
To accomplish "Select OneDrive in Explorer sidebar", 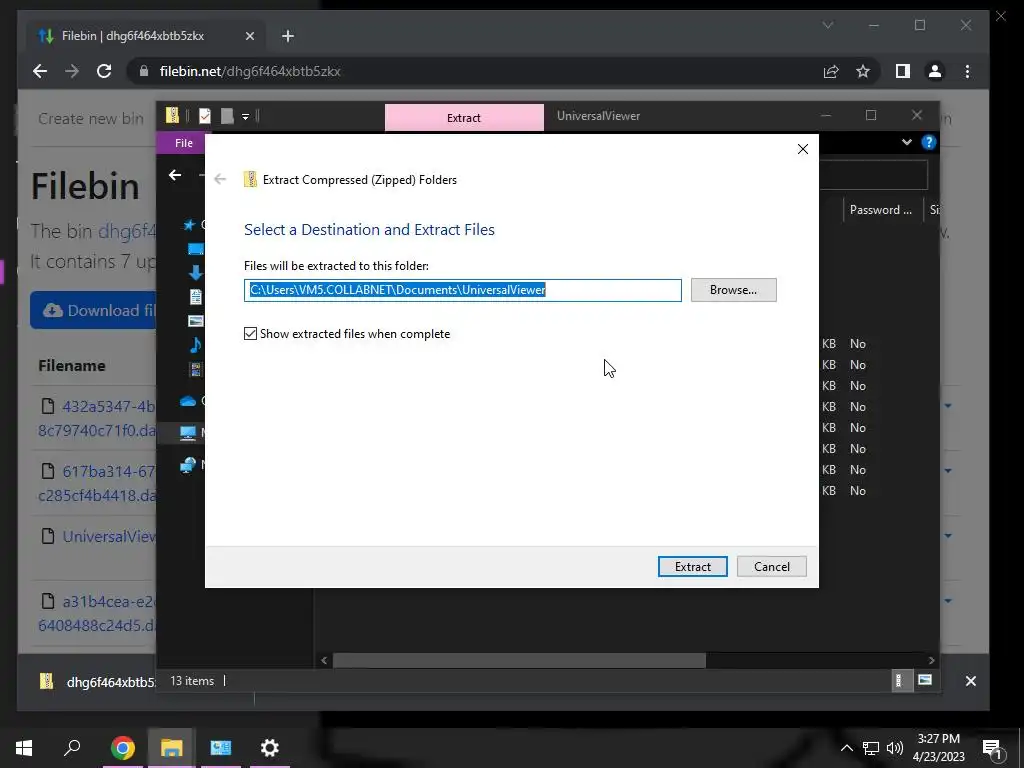I will pyautogui.click(x=188, y=401).
